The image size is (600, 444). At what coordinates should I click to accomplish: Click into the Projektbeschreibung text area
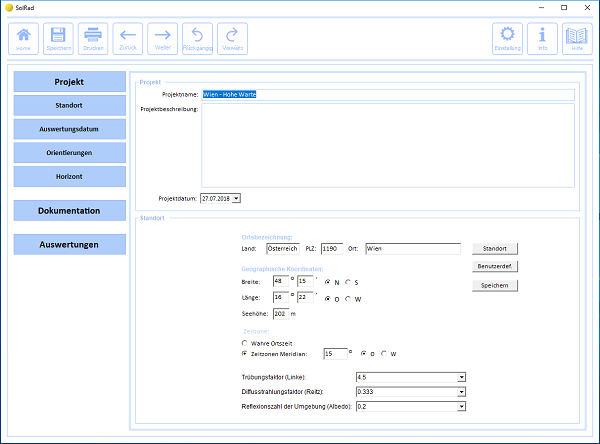click(x=387, y=145)
